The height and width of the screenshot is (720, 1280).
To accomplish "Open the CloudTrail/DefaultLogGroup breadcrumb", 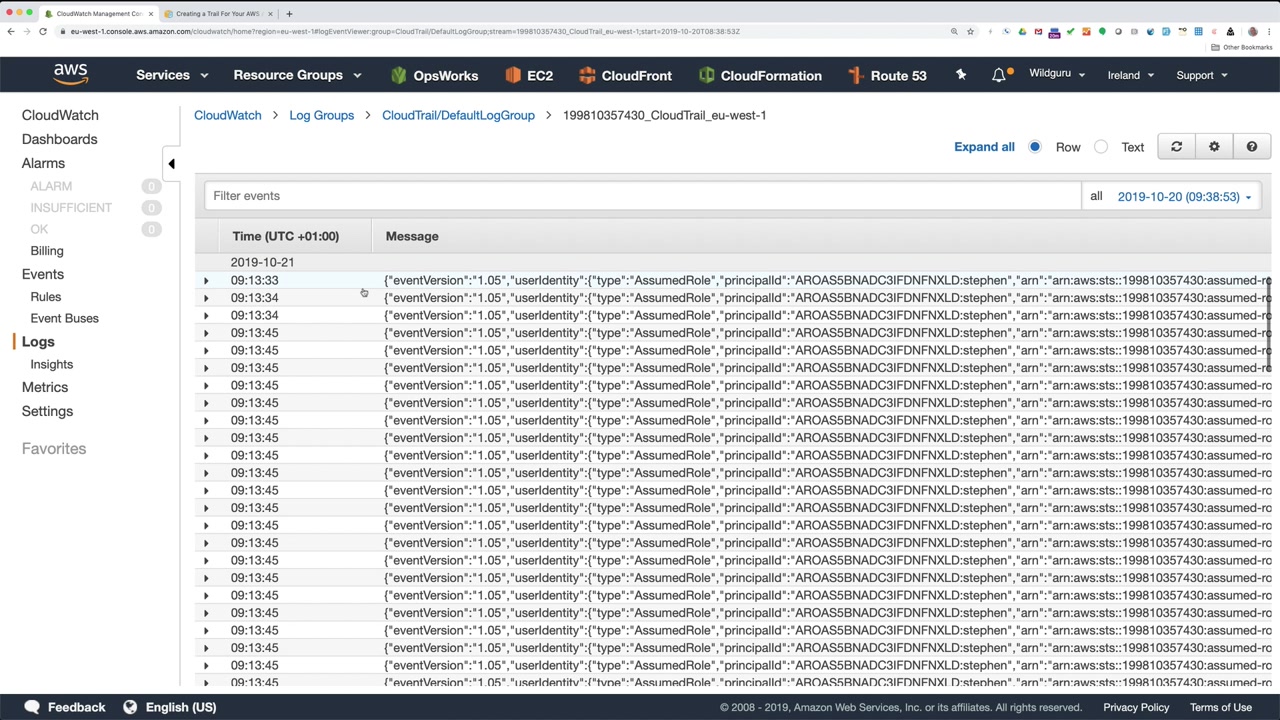I will [458, 115].
